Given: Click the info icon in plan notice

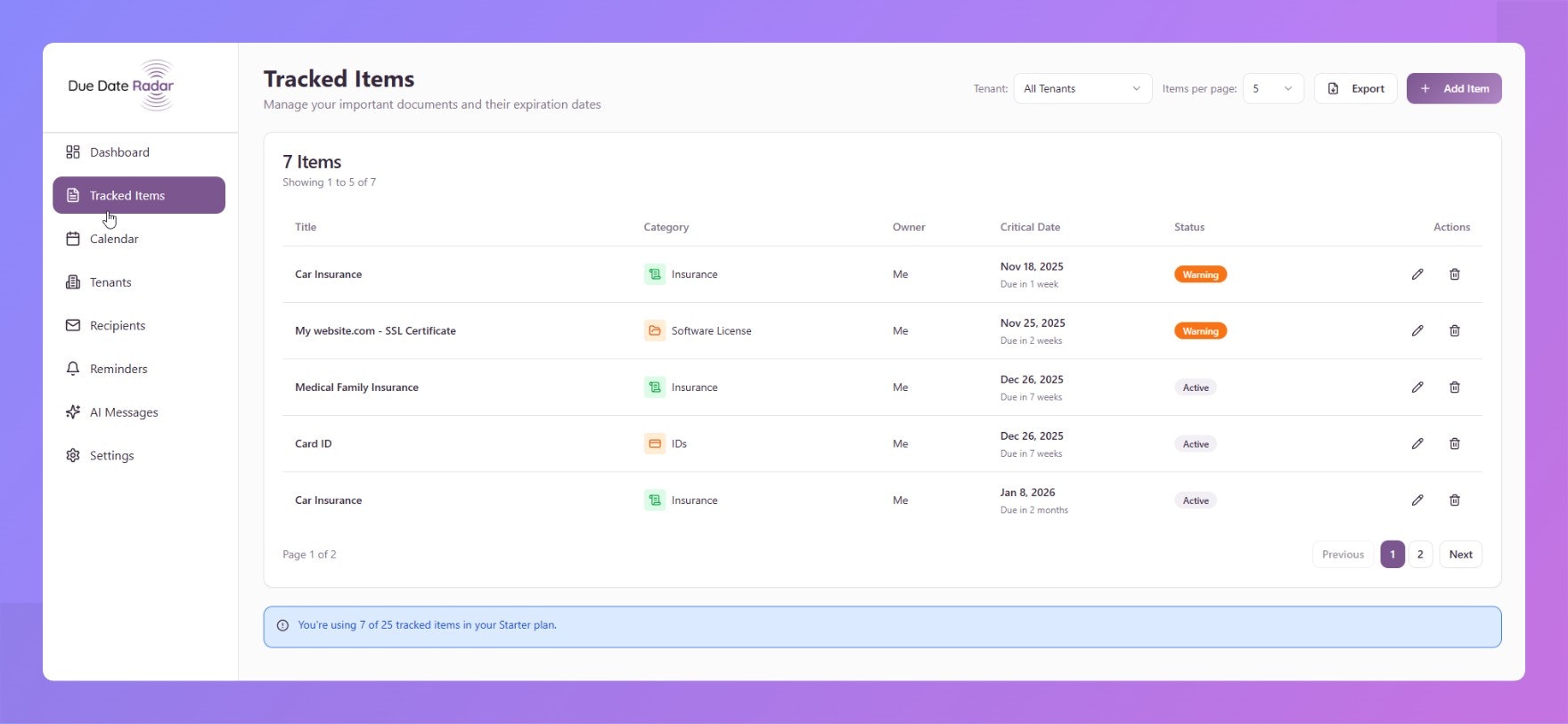Looking at the screenshot, I should pyautogui.click(x=282, y=625).
